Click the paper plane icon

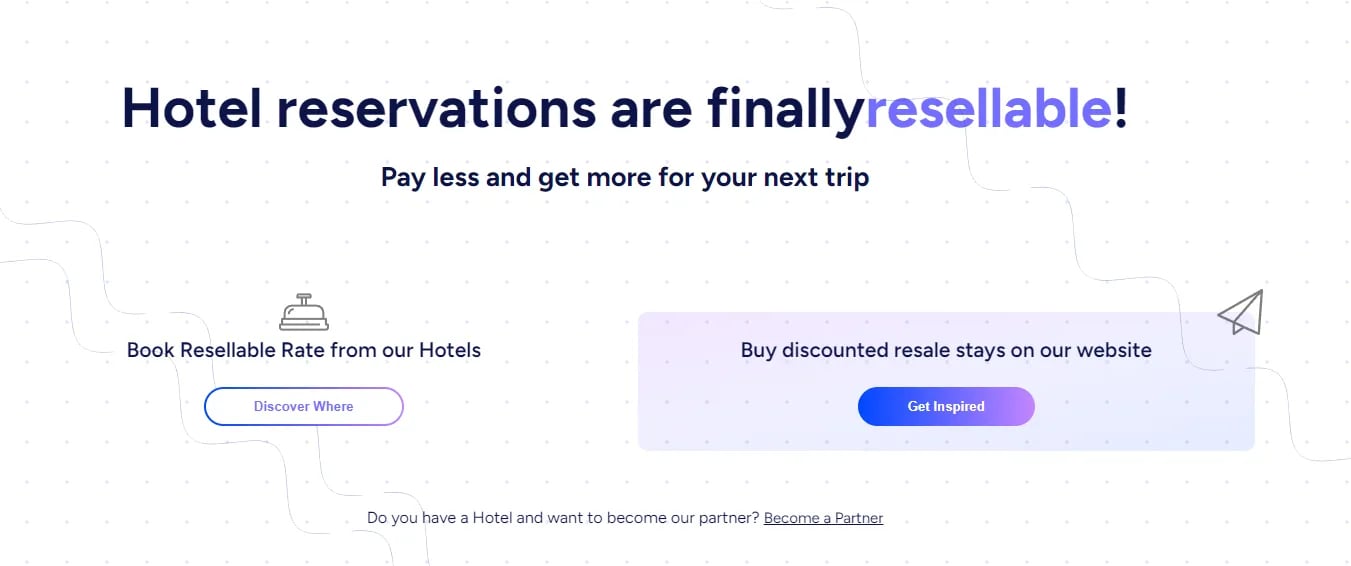1241,312
